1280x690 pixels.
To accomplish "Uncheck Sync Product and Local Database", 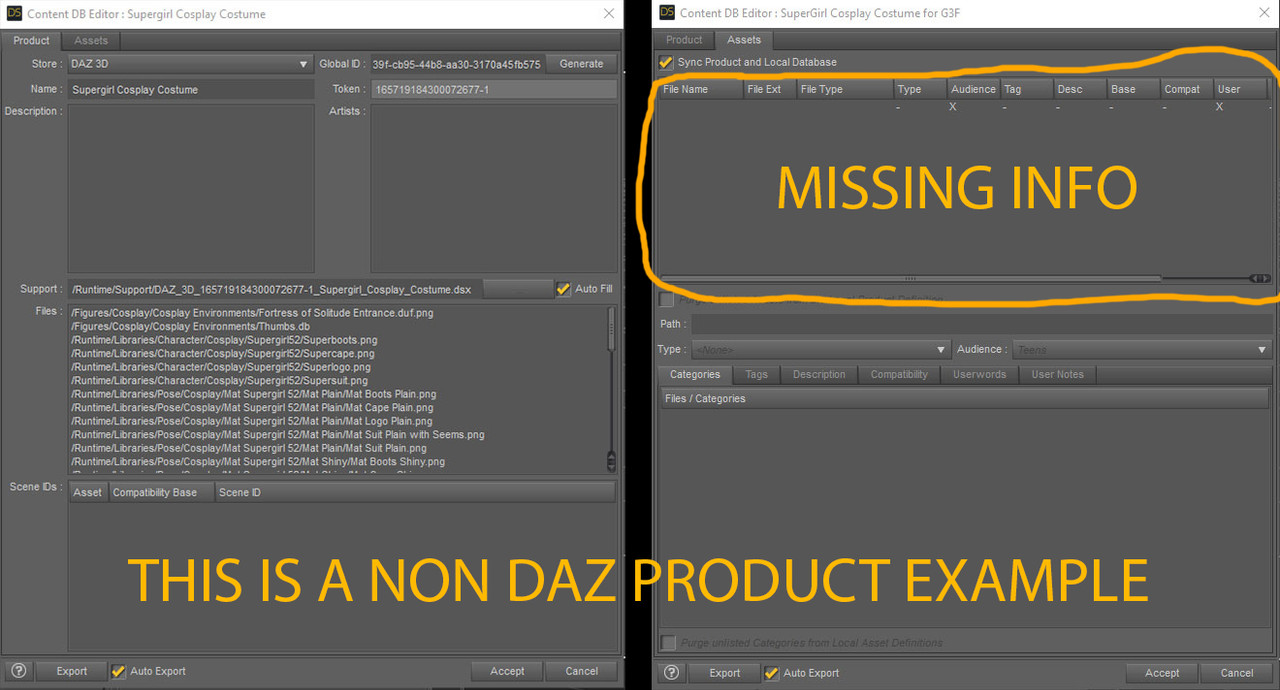I will pyautogui.click(x=666, y=62).
